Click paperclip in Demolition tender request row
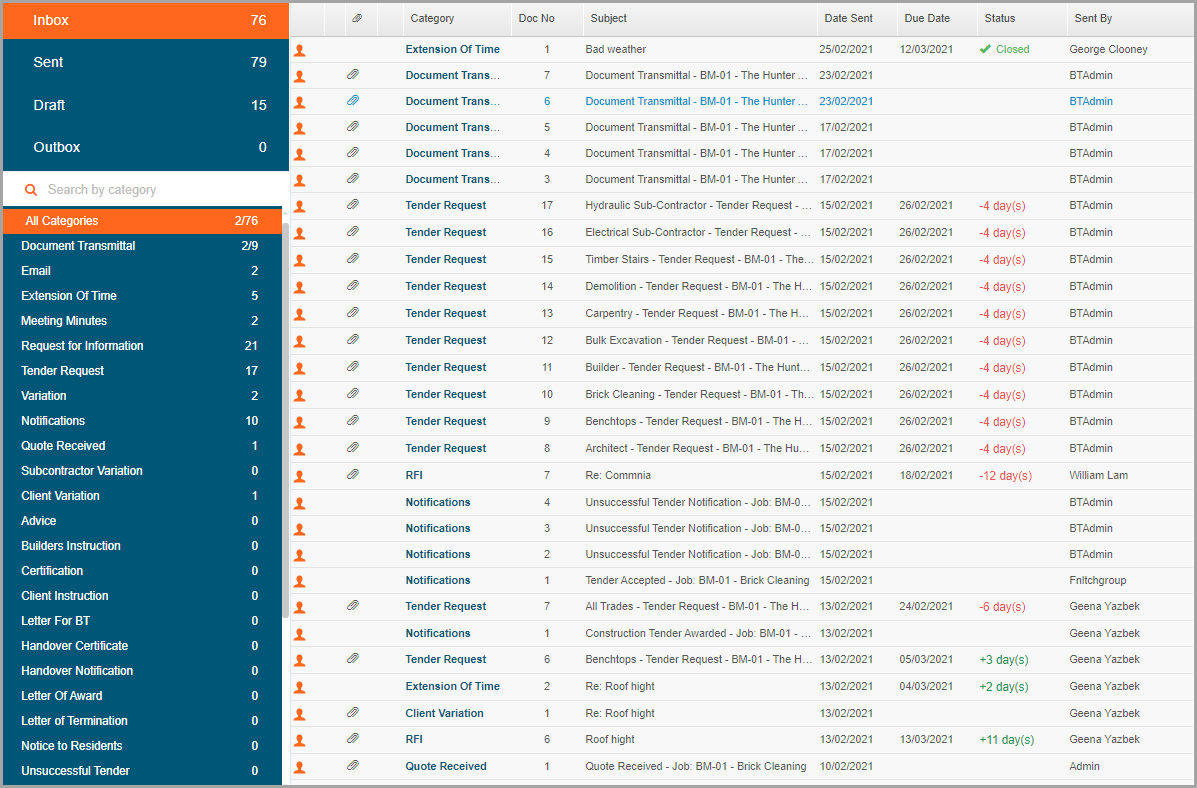Image resolution: width=1197 pixels, height=788 pixels. point(353,286)
